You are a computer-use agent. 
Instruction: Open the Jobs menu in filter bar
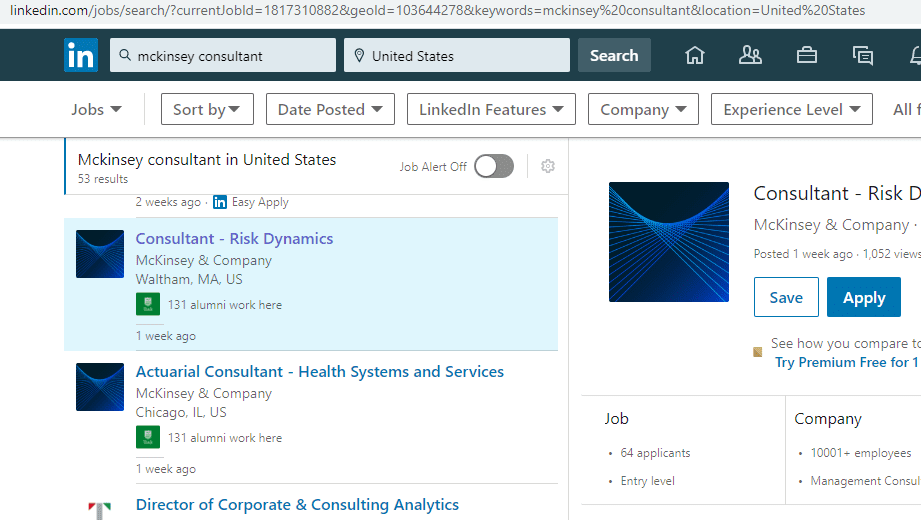(96, 110)
